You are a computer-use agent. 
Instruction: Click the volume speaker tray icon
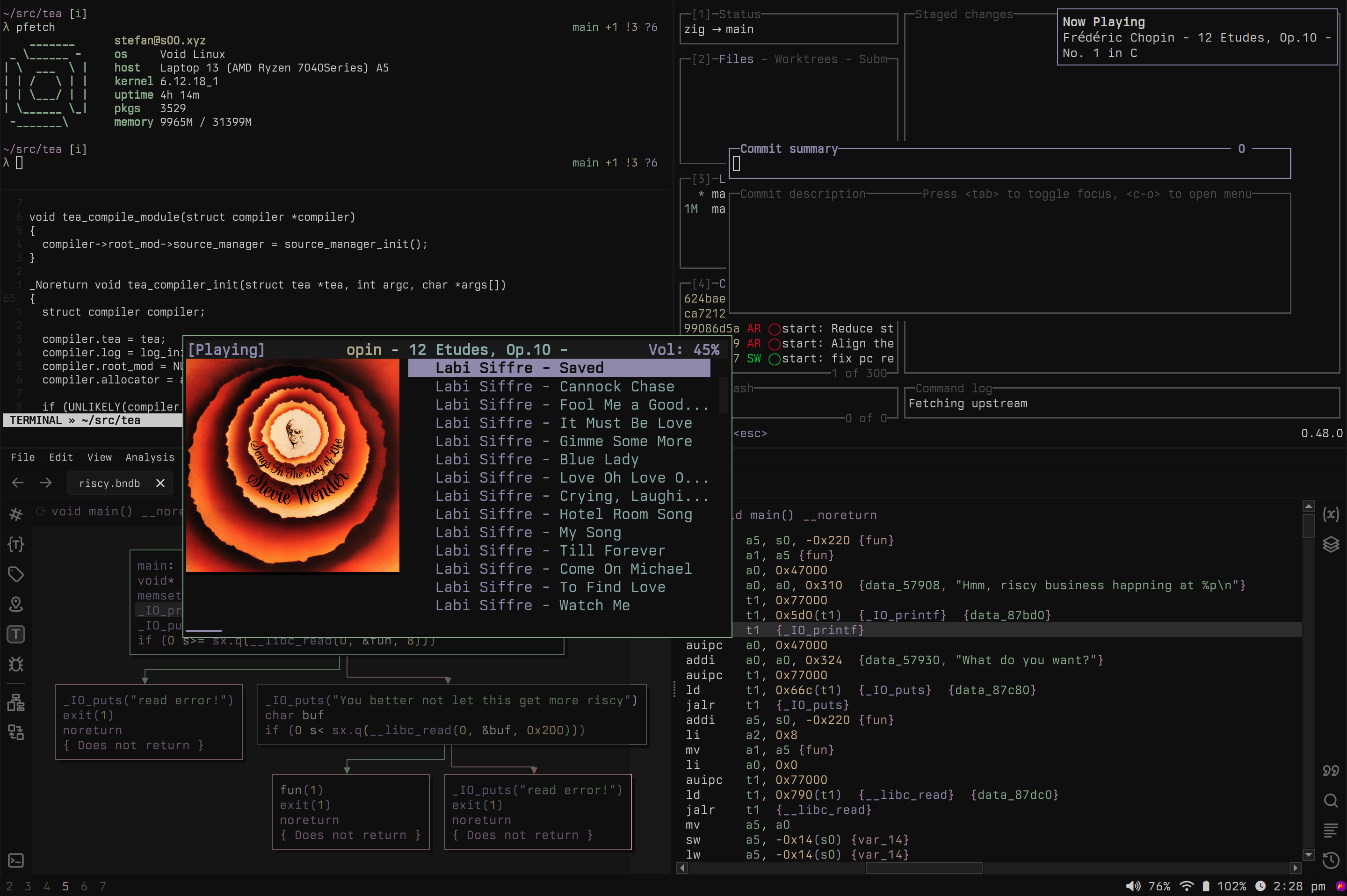pyautogui.click(x=1133, y=886)
